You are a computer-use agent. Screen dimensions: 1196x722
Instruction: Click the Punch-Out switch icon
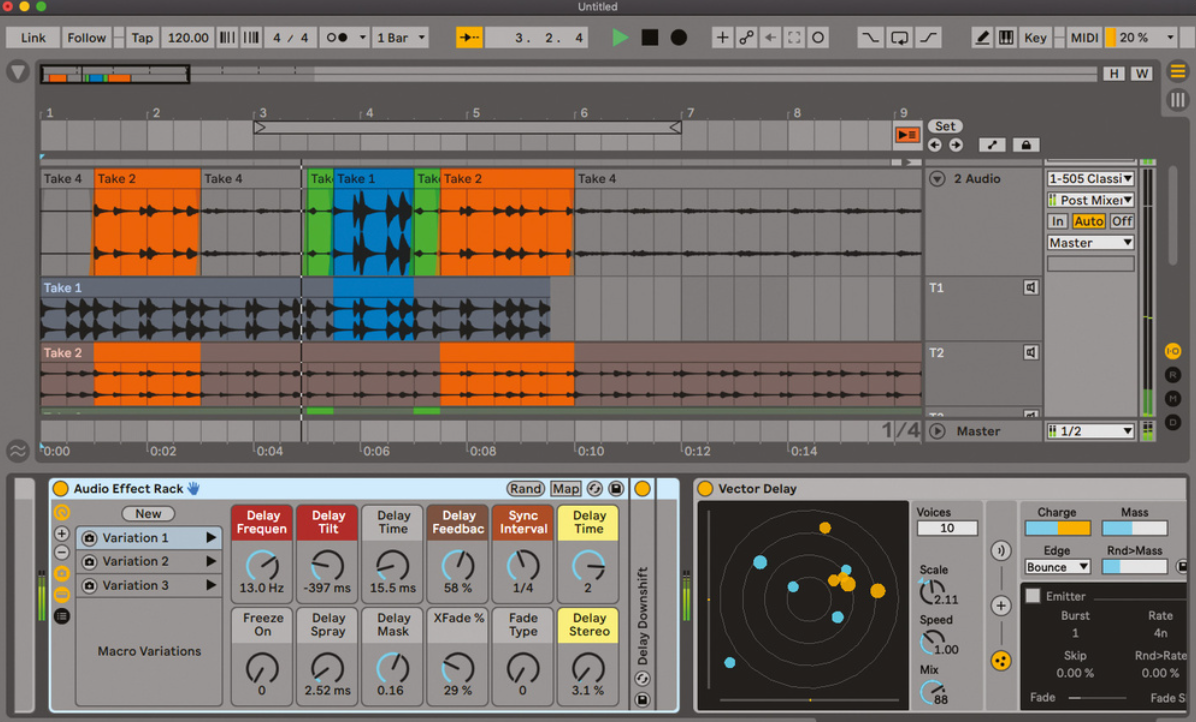pos(928,37)
